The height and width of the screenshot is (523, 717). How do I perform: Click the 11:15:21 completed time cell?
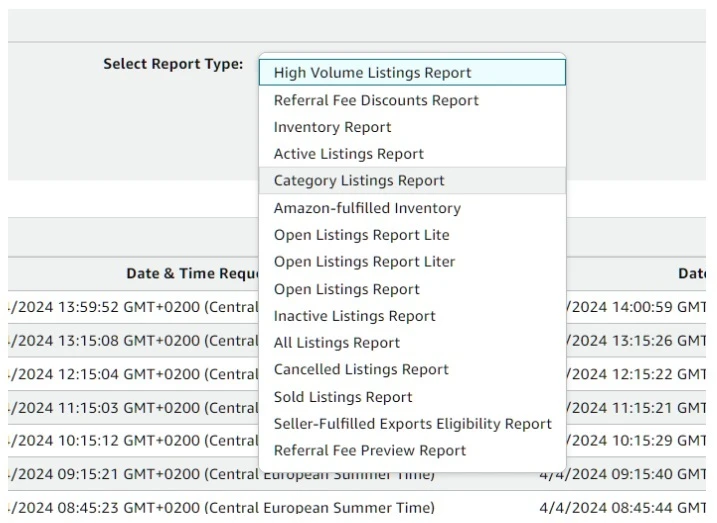[x=636, y=407]
